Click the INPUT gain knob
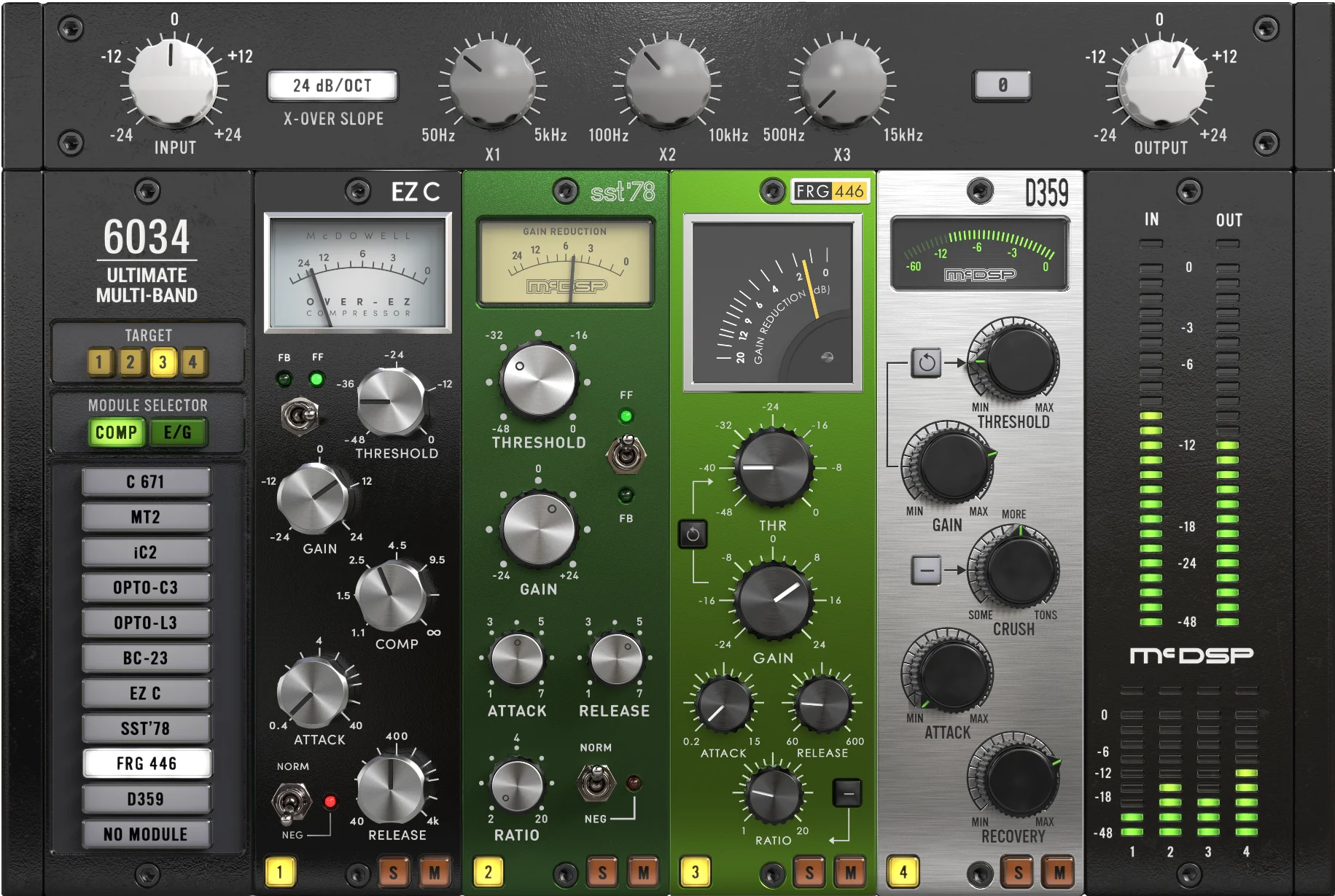Viewport: 1335px width, 896px height. point(174,82)
